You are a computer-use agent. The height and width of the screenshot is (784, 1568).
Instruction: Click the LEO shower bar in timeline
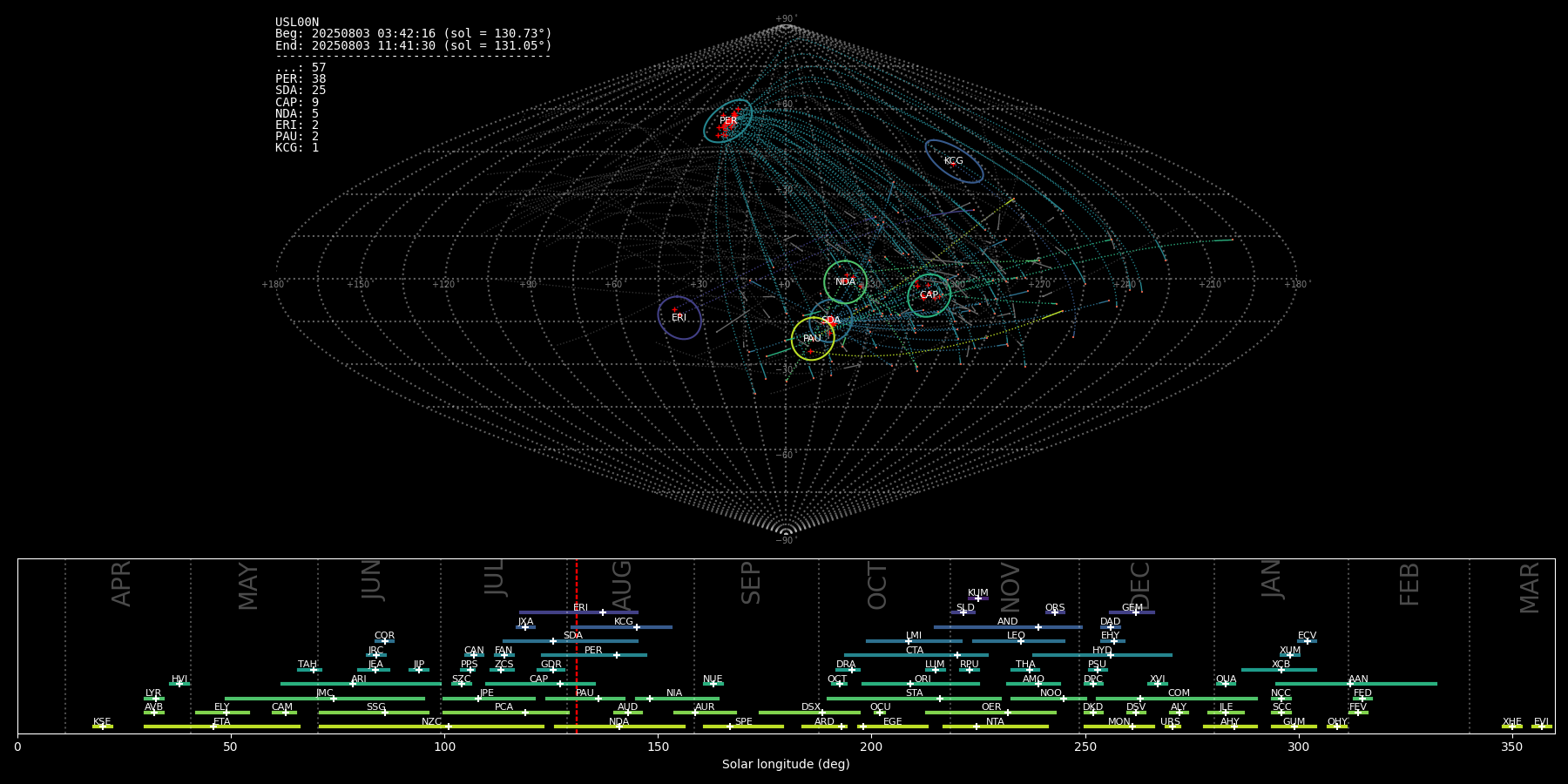coord(1018,641)
